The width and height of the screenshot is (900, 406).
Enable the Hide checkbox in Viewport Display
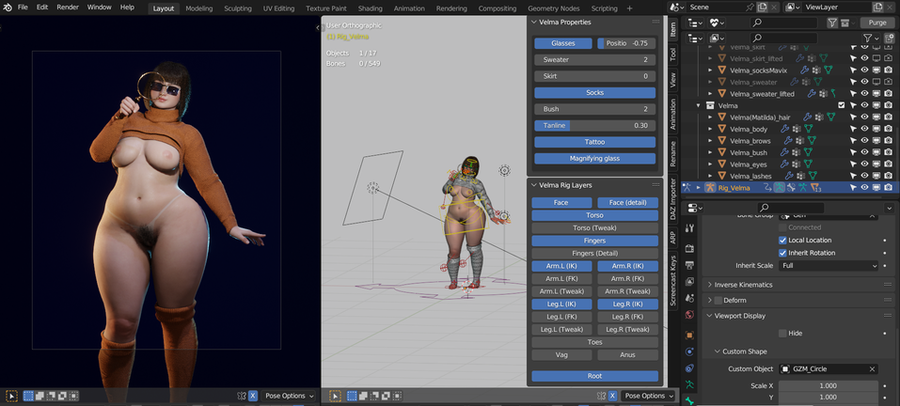coord(782,333)
